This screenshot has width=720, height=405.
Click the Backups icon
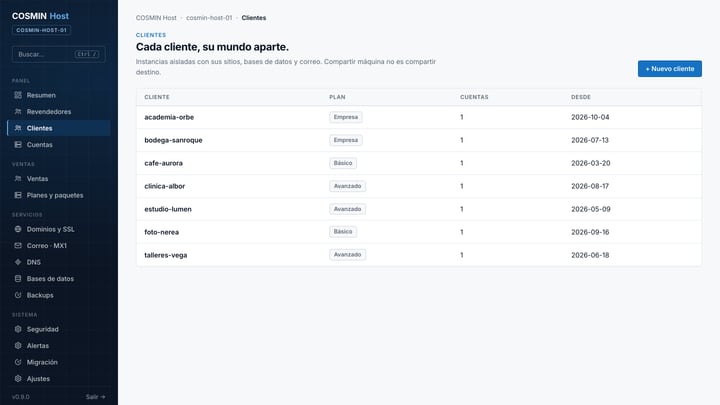click(18, 295)
